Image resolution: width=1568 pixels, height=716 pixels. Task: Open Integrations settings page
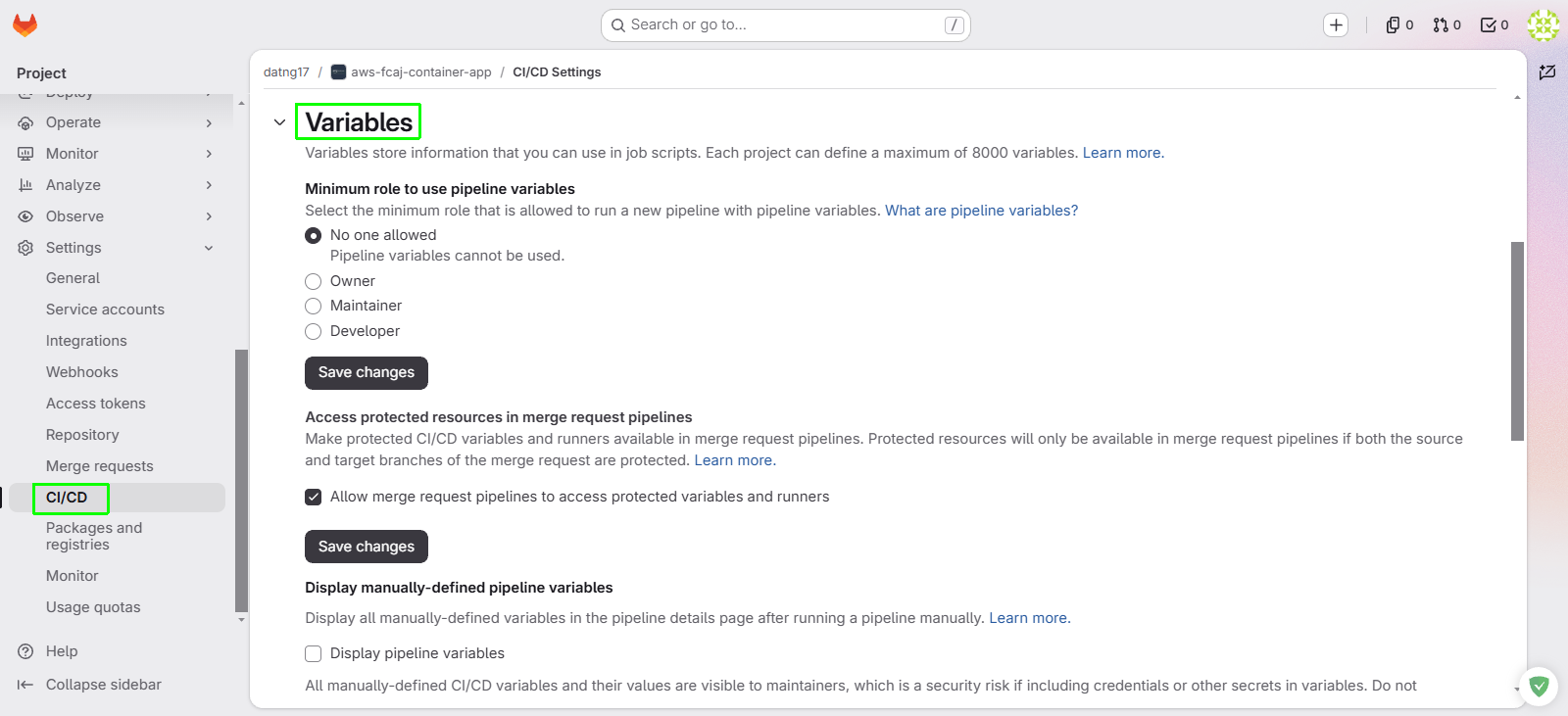pyautogui.click(x=86, y=341)
